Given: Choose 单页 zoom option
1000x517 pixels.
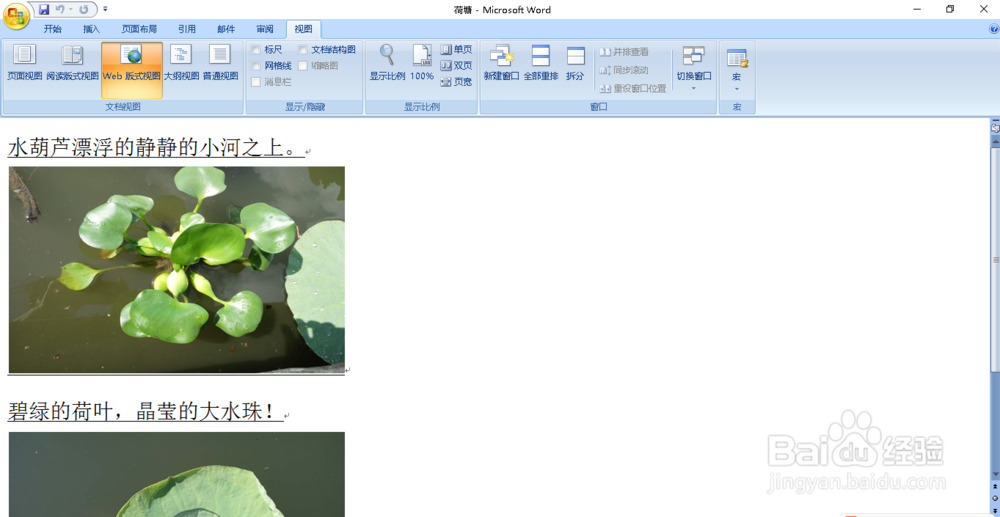Looking at the screenshot, I should (456, 50).
